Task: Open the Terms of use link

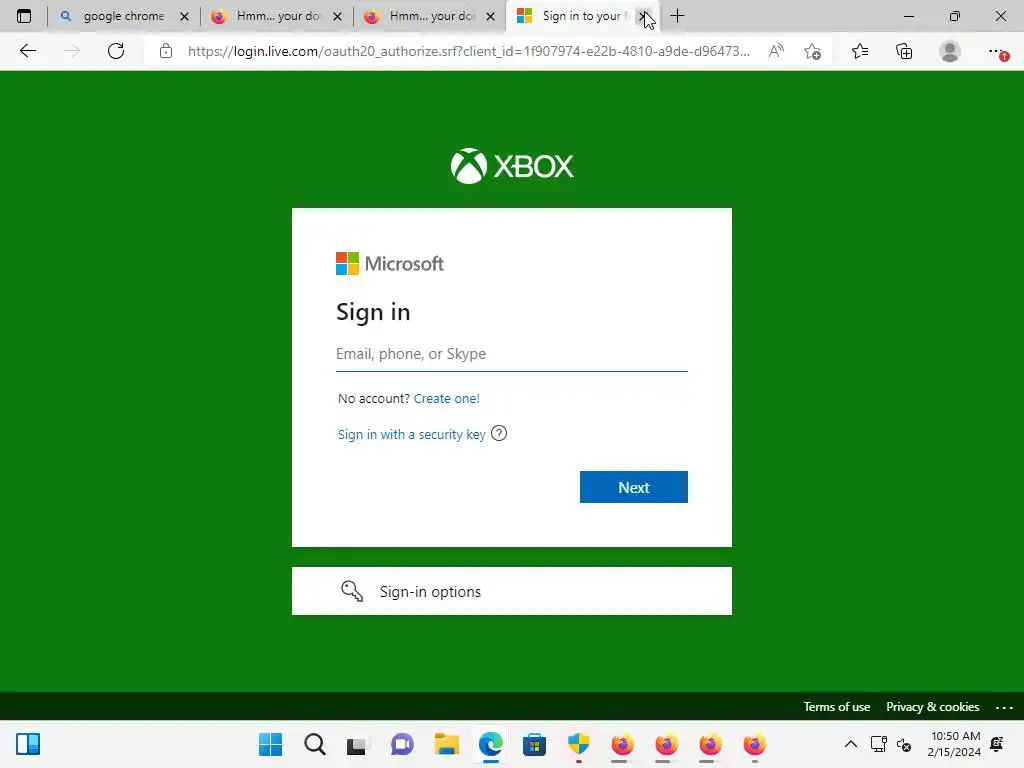Action: [837, 707]
